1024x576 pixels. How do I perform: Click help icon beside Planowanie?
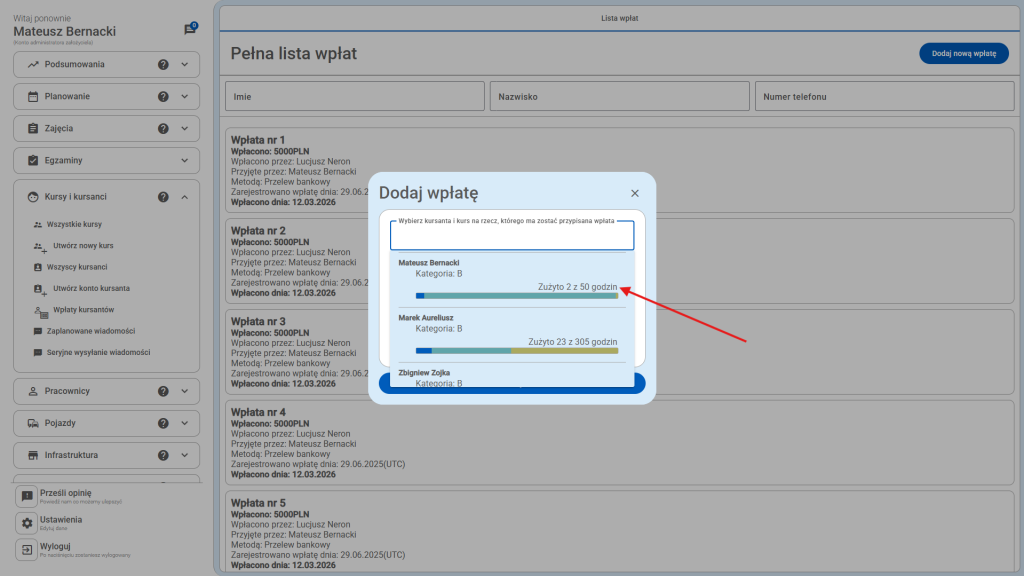point(163,97)
